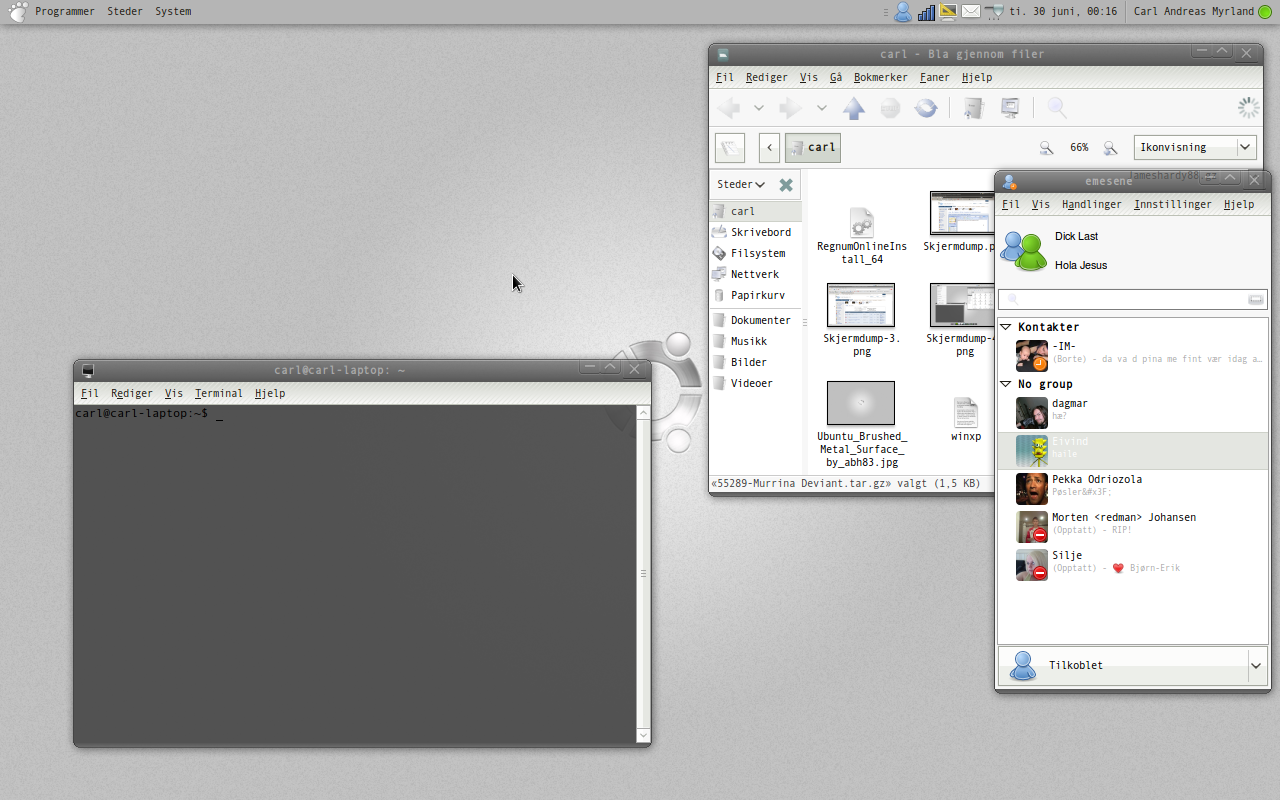
Task: Select contact Pekka Odriozola
Action: click(x=1133, y=488)
